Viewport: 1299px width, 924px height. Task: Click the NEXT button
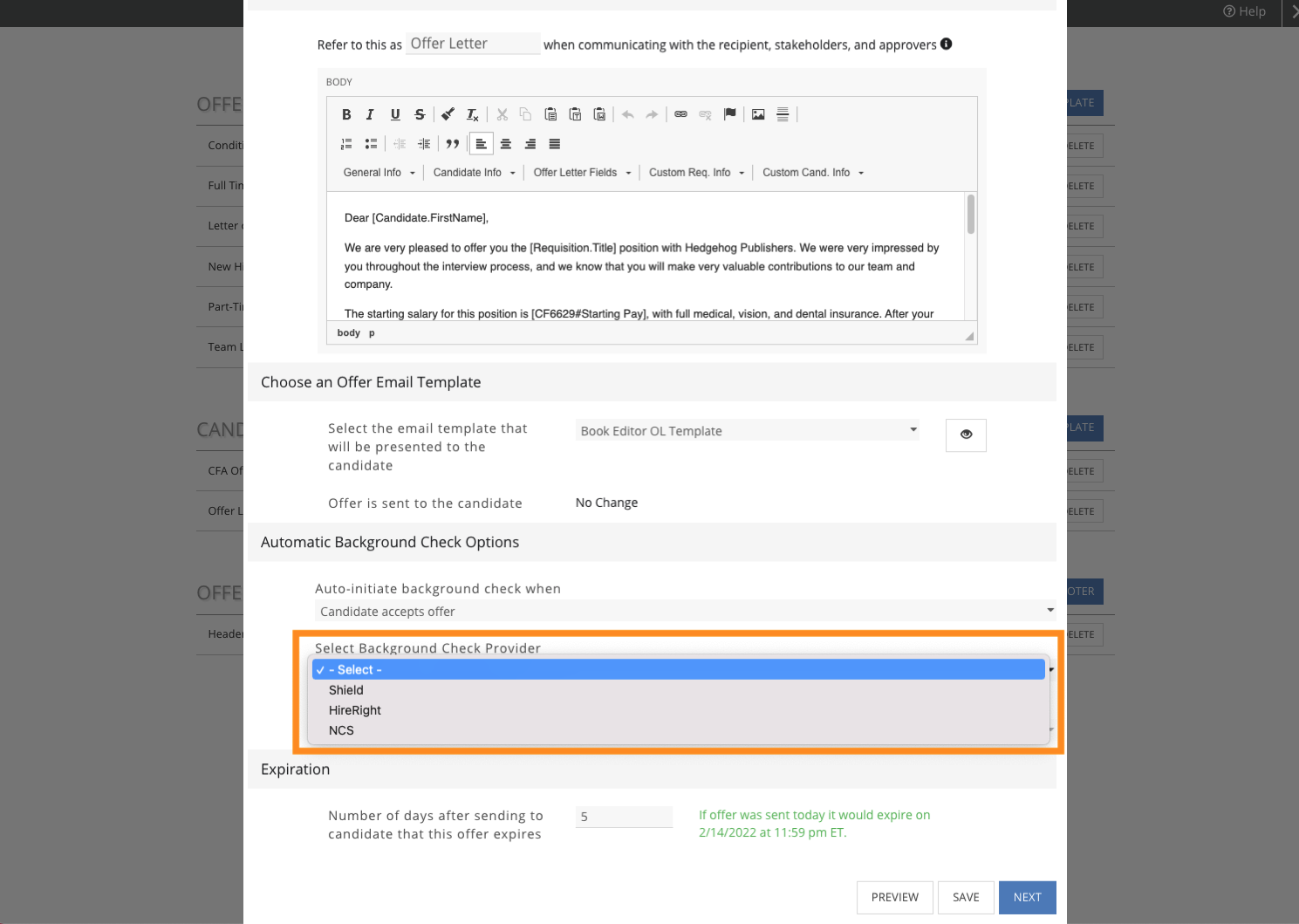point(1027,897)
